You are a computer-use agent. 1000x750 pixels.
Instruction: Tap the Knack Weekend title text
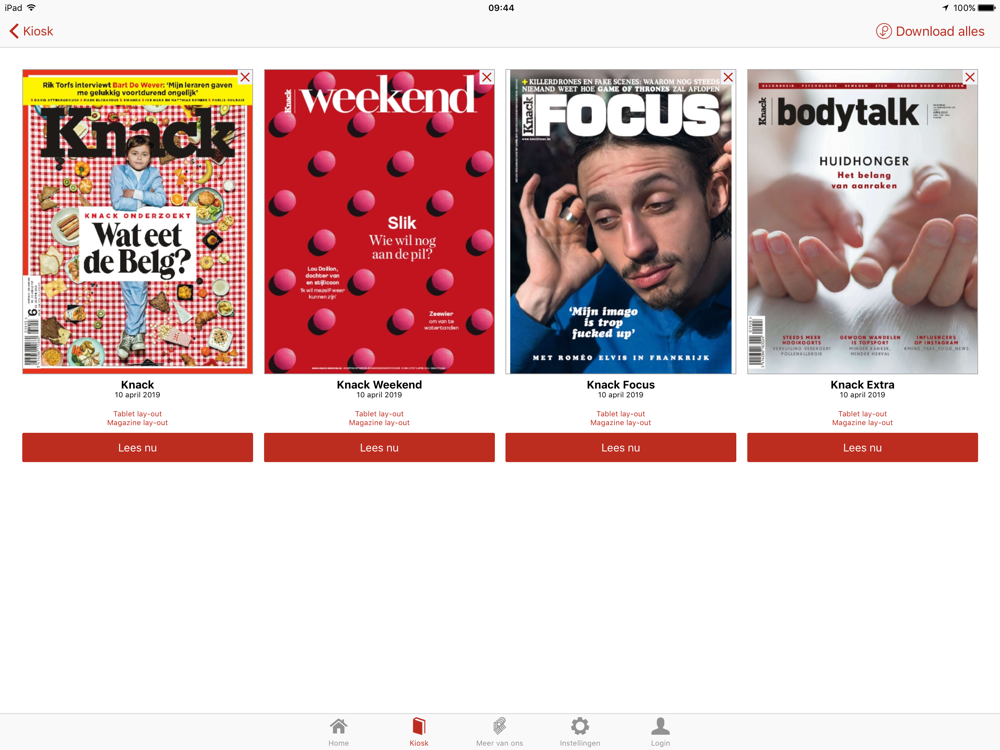(x=379, y=385)
